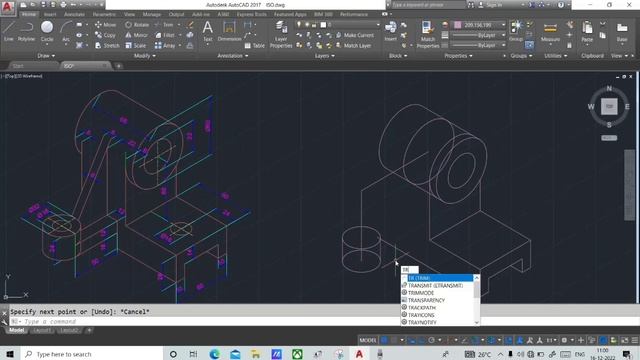The width and height of the screenshot is (640, 360).
Task: Toggle polar tracking in status bar
Action: coord(431,340)
